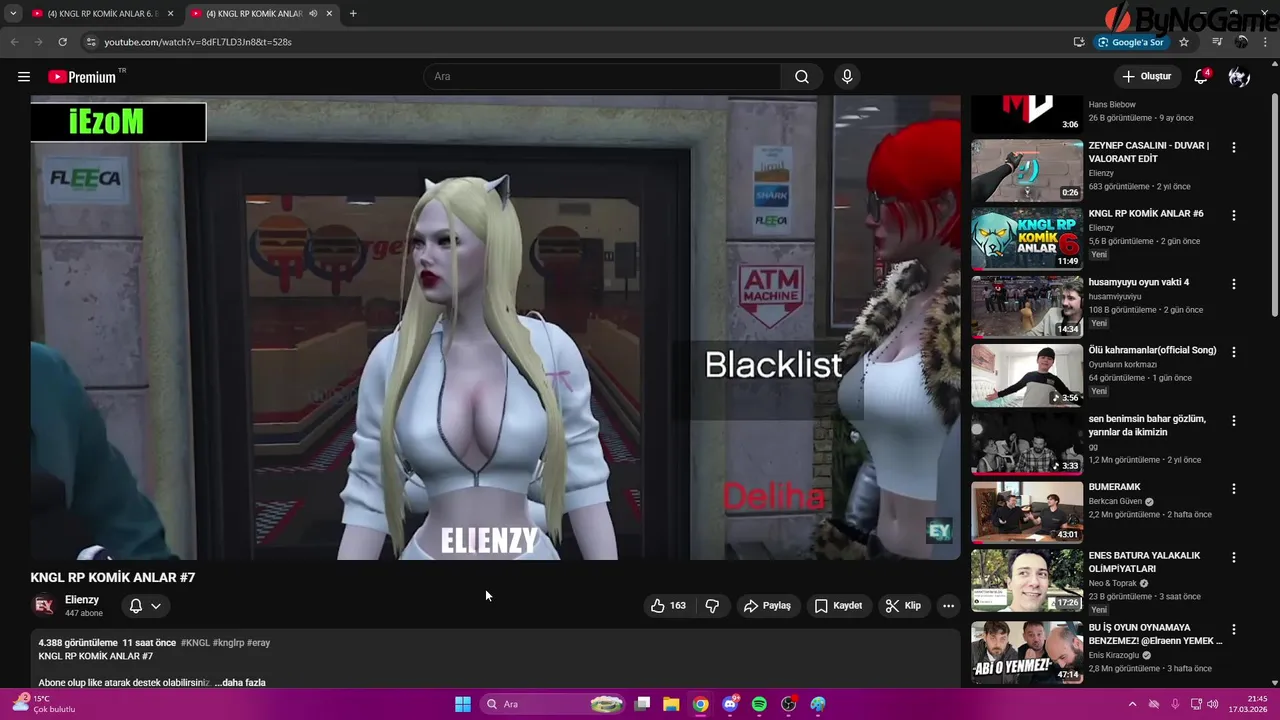Open options menu for Ölü kahramanlar video
Viewport: 1280px width, 720px height.
[1233, 352]
